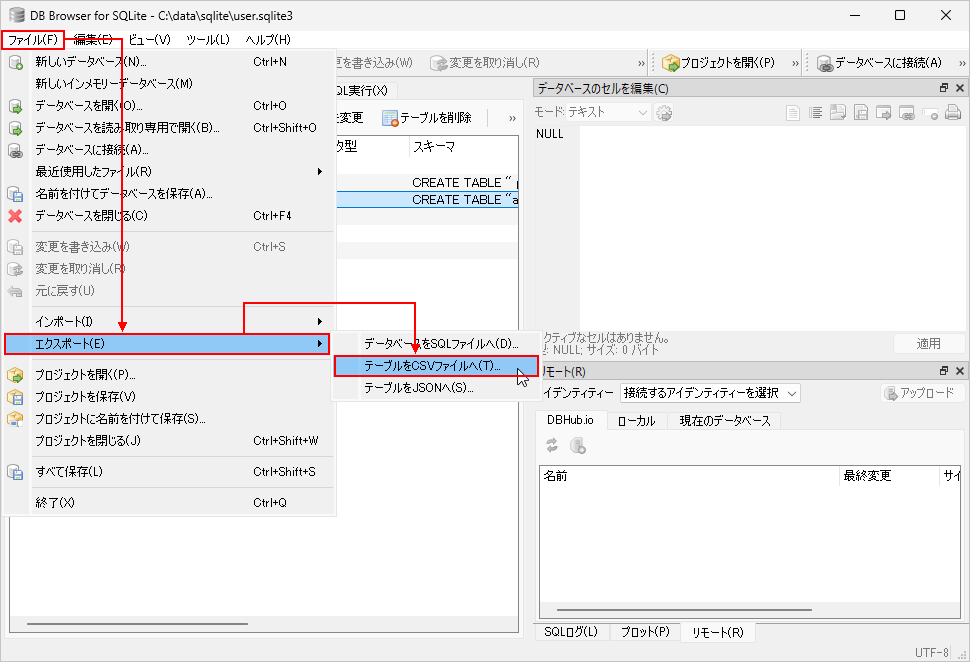Click the gear icon beside mode dropdown
970x662 pixels.
pyautogui.click(x=663, y=113)
